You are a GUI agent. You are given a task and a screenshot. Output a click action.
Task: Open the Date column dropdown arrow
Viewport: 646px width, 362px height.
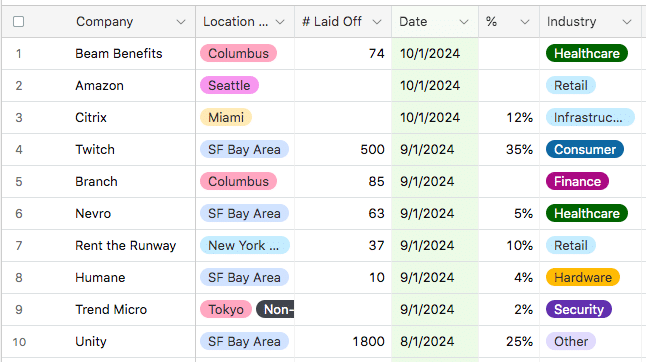(464, 22)
